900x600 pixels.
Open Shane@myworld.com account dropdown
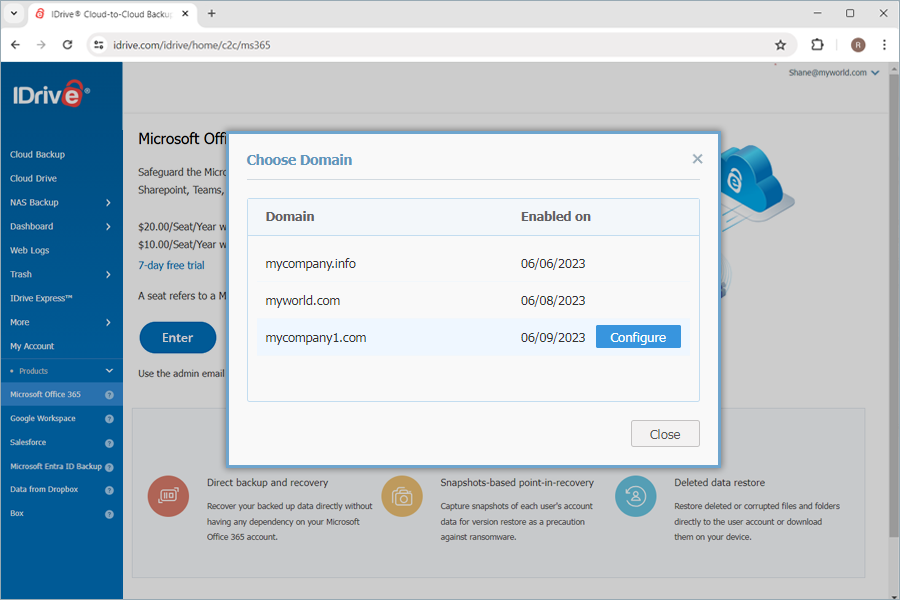(833, 73)
